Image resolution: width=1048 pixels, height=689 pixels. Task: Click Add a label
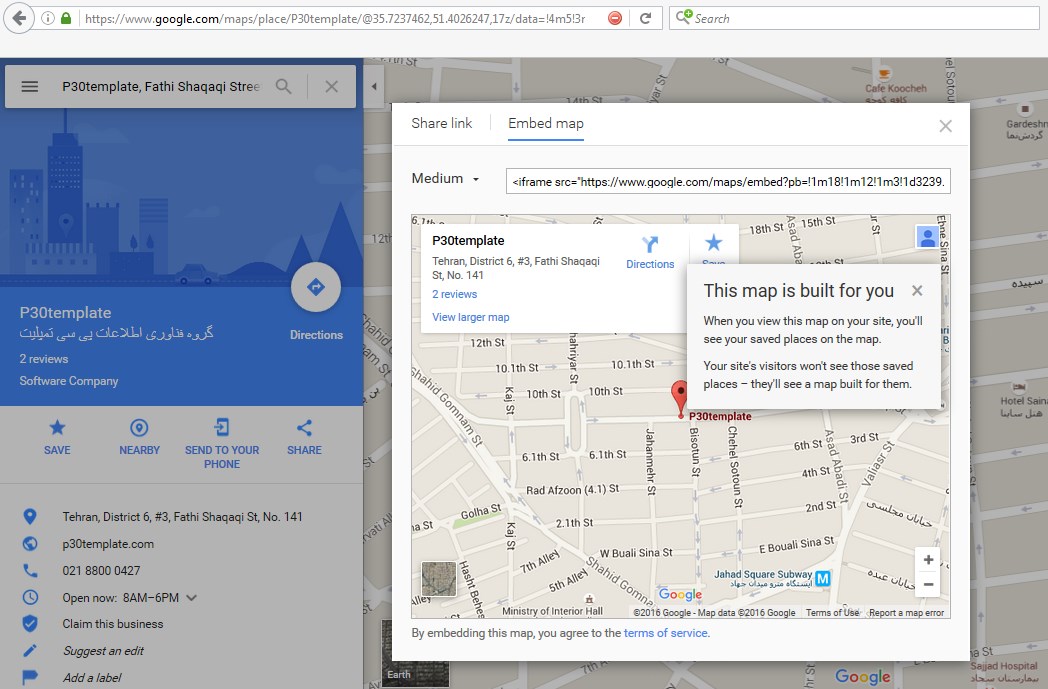[92, 677]
